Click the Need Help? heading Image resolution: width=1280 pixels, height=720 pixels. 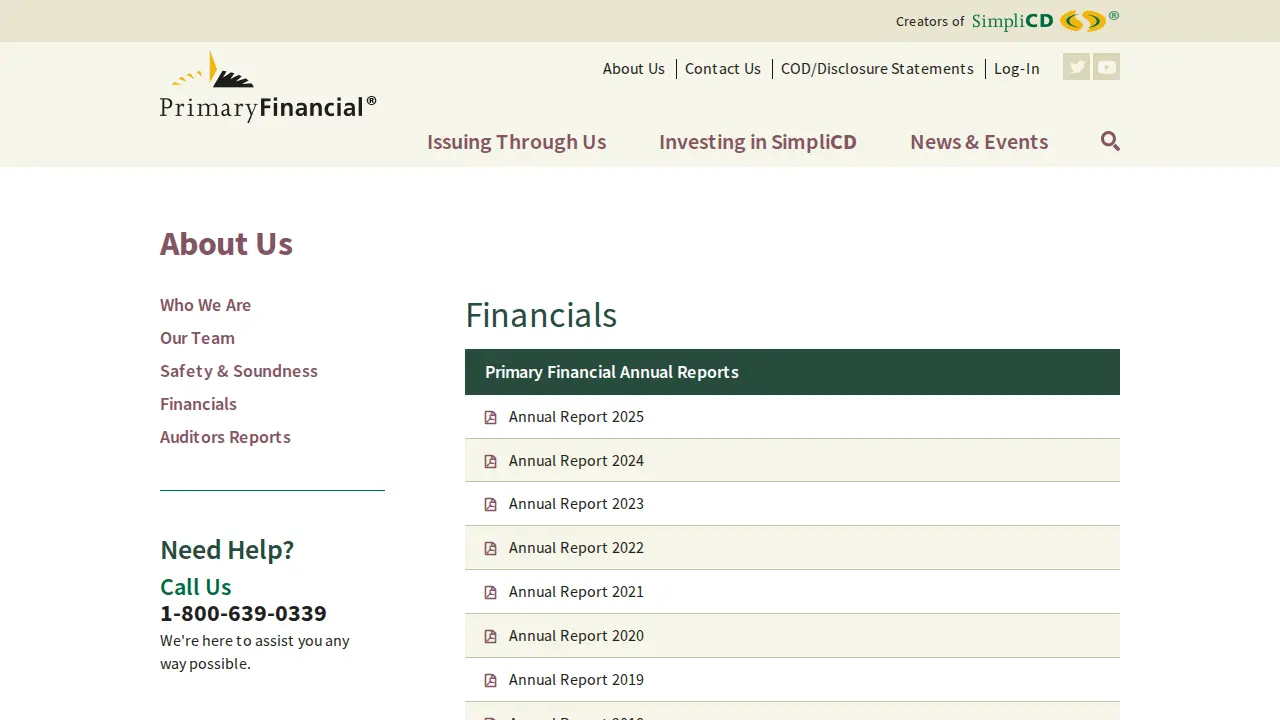pos(227,550)
